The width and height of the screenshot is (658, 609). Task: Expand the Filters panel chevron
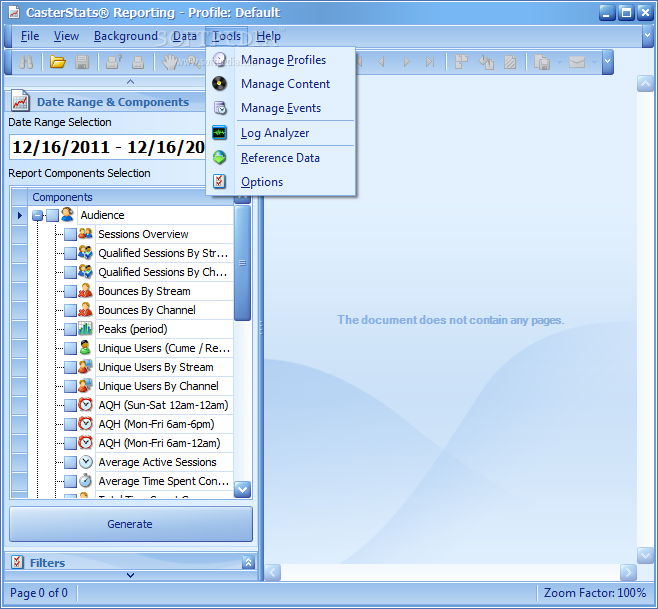click(248, 562)
